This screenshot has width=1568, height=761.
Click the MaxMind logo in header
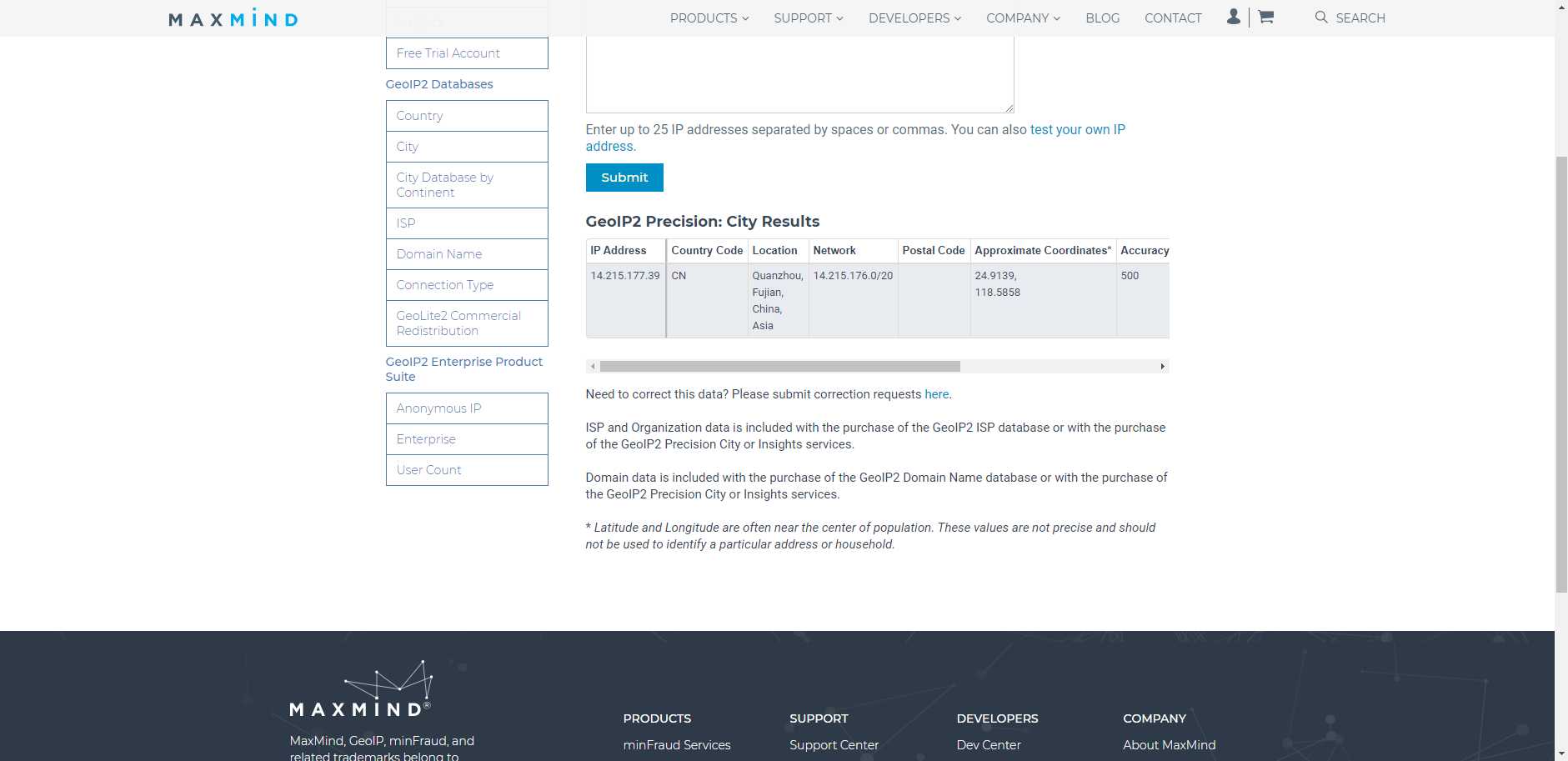tap(233, 18)
